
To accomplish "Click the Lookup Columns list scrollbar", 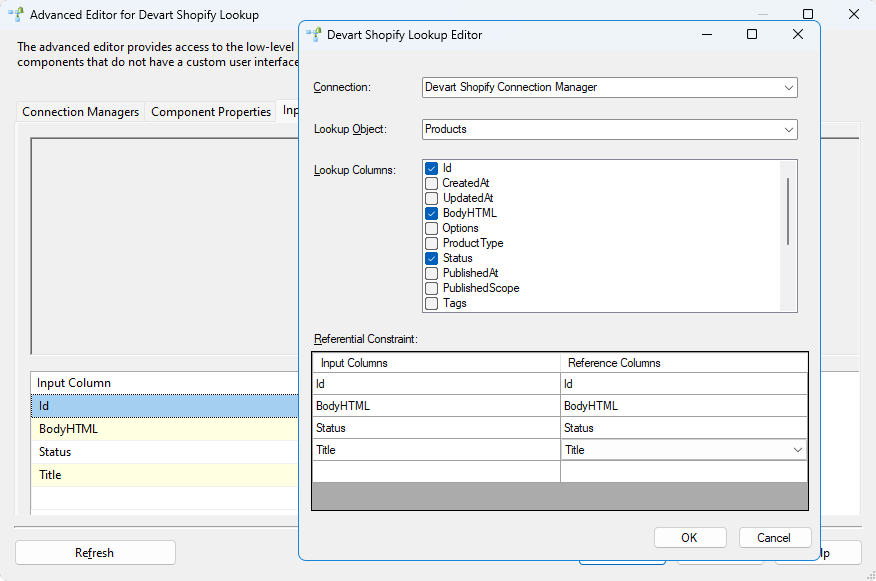I will click(788, 211).
